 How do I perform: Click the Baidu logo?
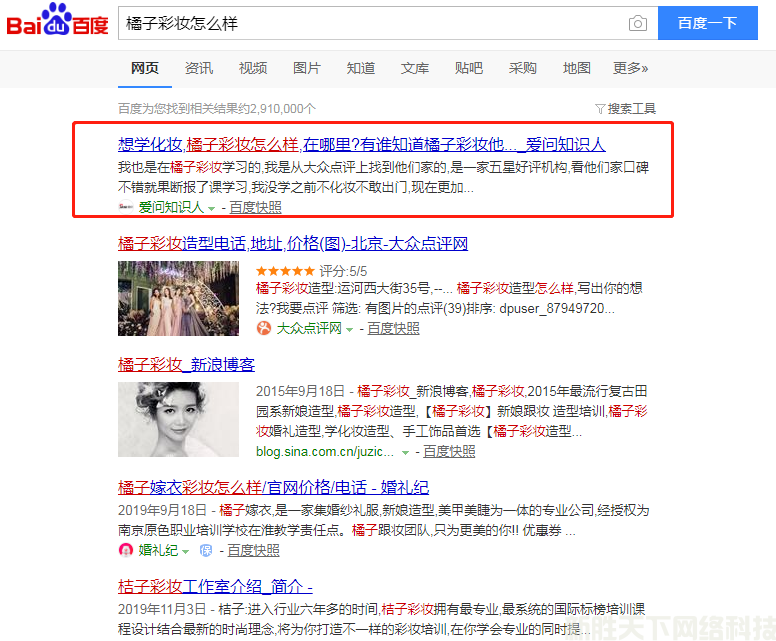pos(57,23)
